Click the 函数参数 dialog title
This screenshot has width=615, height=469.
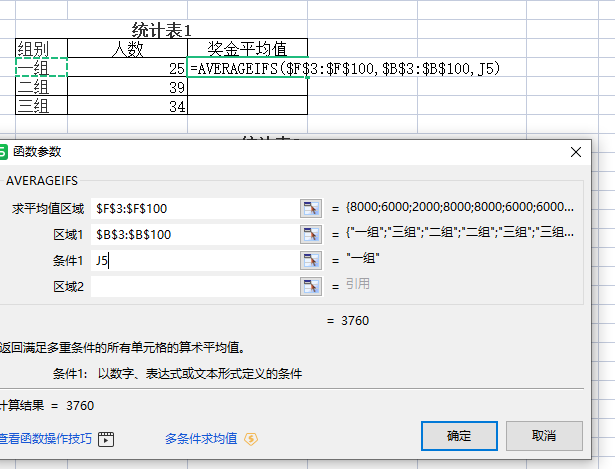(37, 151)
